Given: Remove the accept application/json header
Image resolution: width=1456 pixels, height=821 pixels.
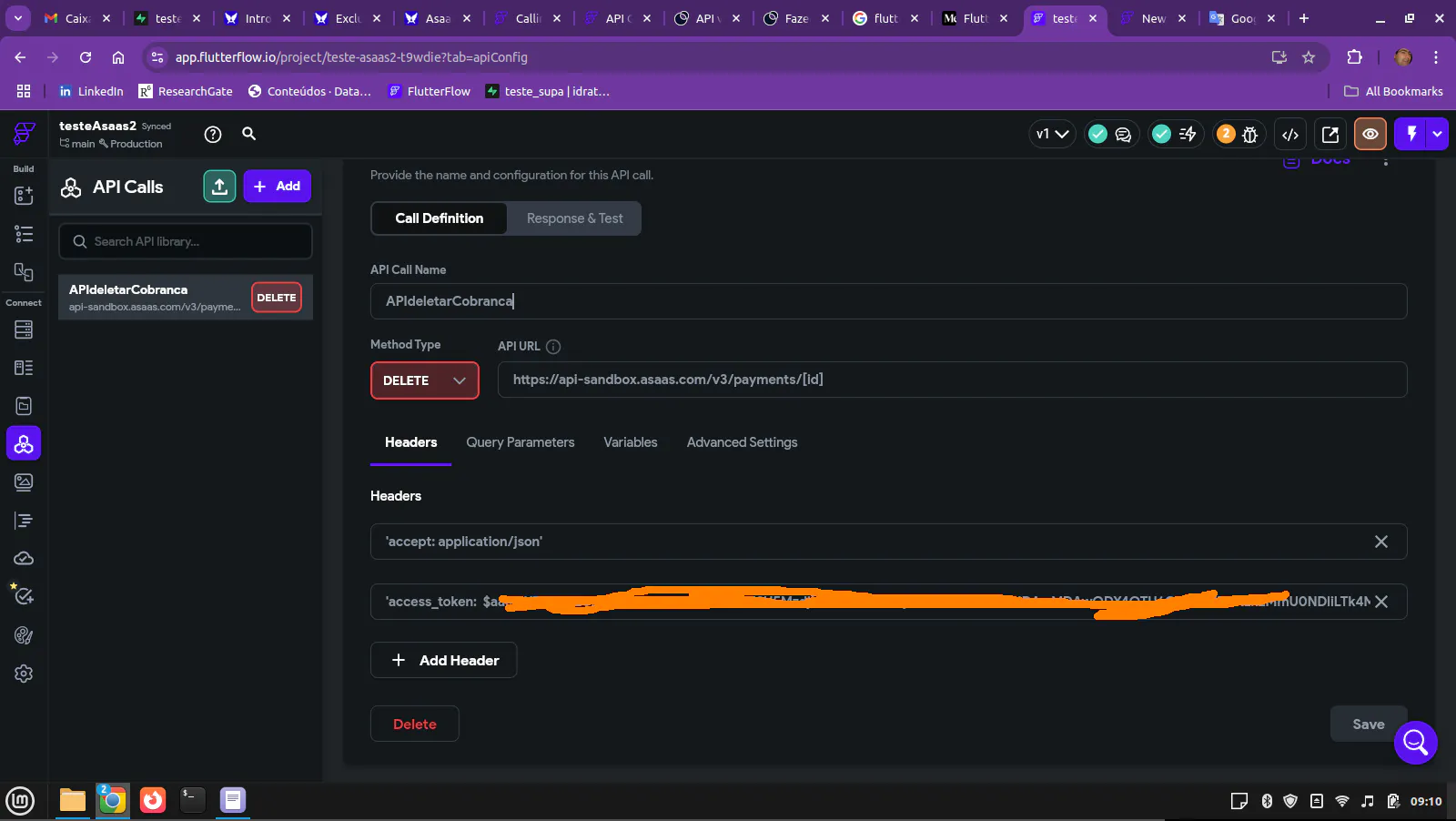Looking at the screenshot, I should click(x=1381, y=542).
